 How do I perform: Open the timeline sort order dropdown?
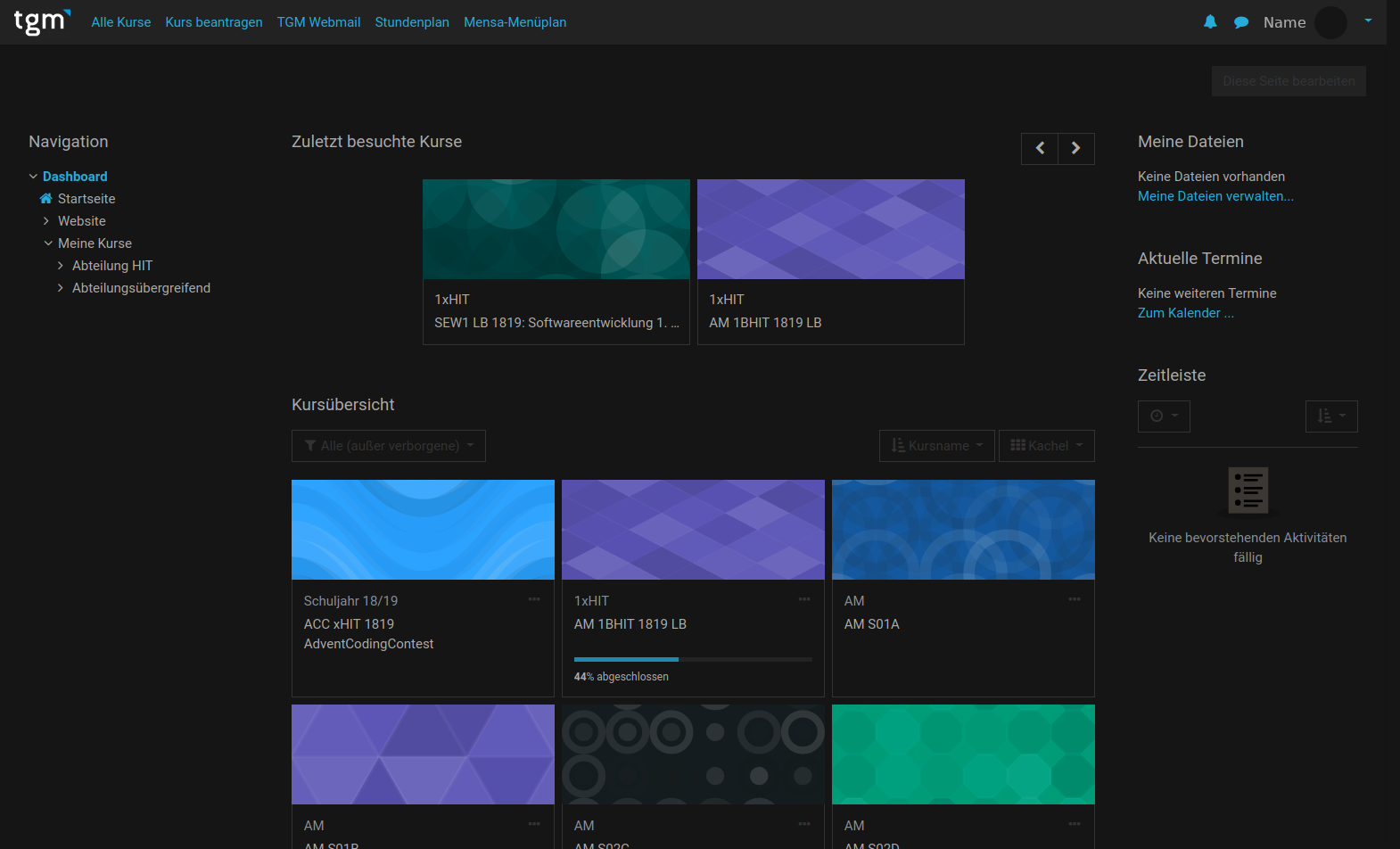pos(1331,416)
